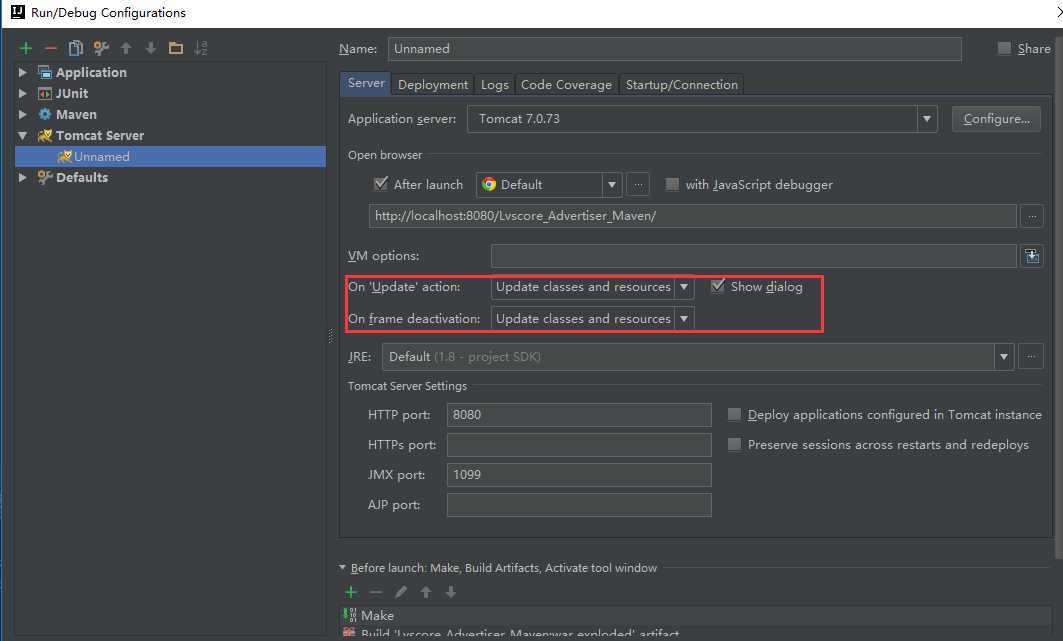Viewport: 1063px width, 641px height.
Task: Click the JRE browse ellipsis button
Action: pos(1031,356)
